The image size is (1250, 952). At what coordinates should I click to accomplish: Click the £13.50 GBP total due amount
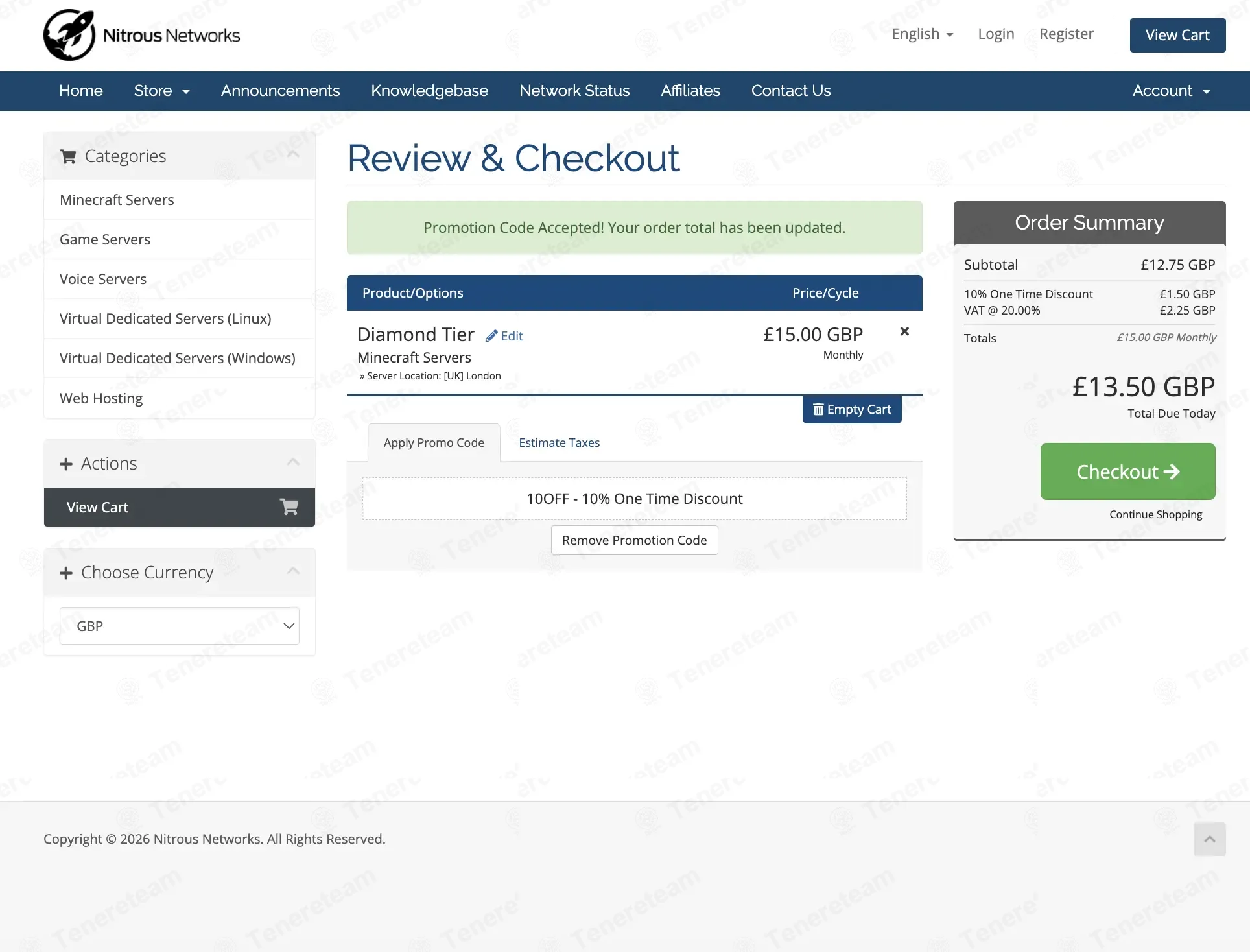click(x=1143, y=387)
